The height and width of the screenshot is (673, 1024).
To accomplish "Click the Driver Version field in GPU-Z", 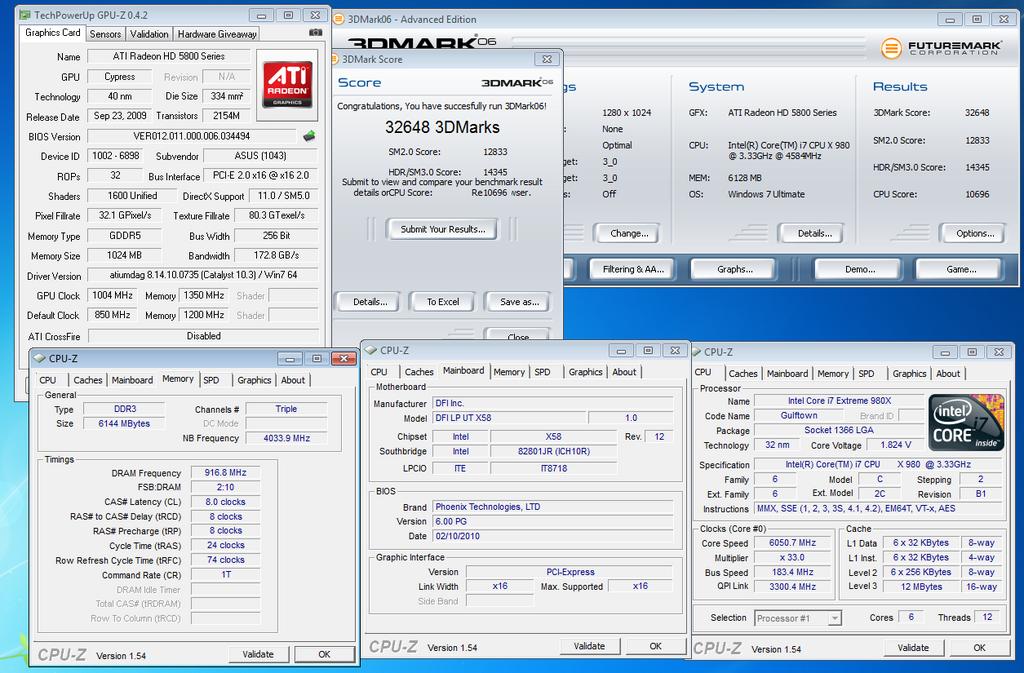I will (x=203, y=275).
